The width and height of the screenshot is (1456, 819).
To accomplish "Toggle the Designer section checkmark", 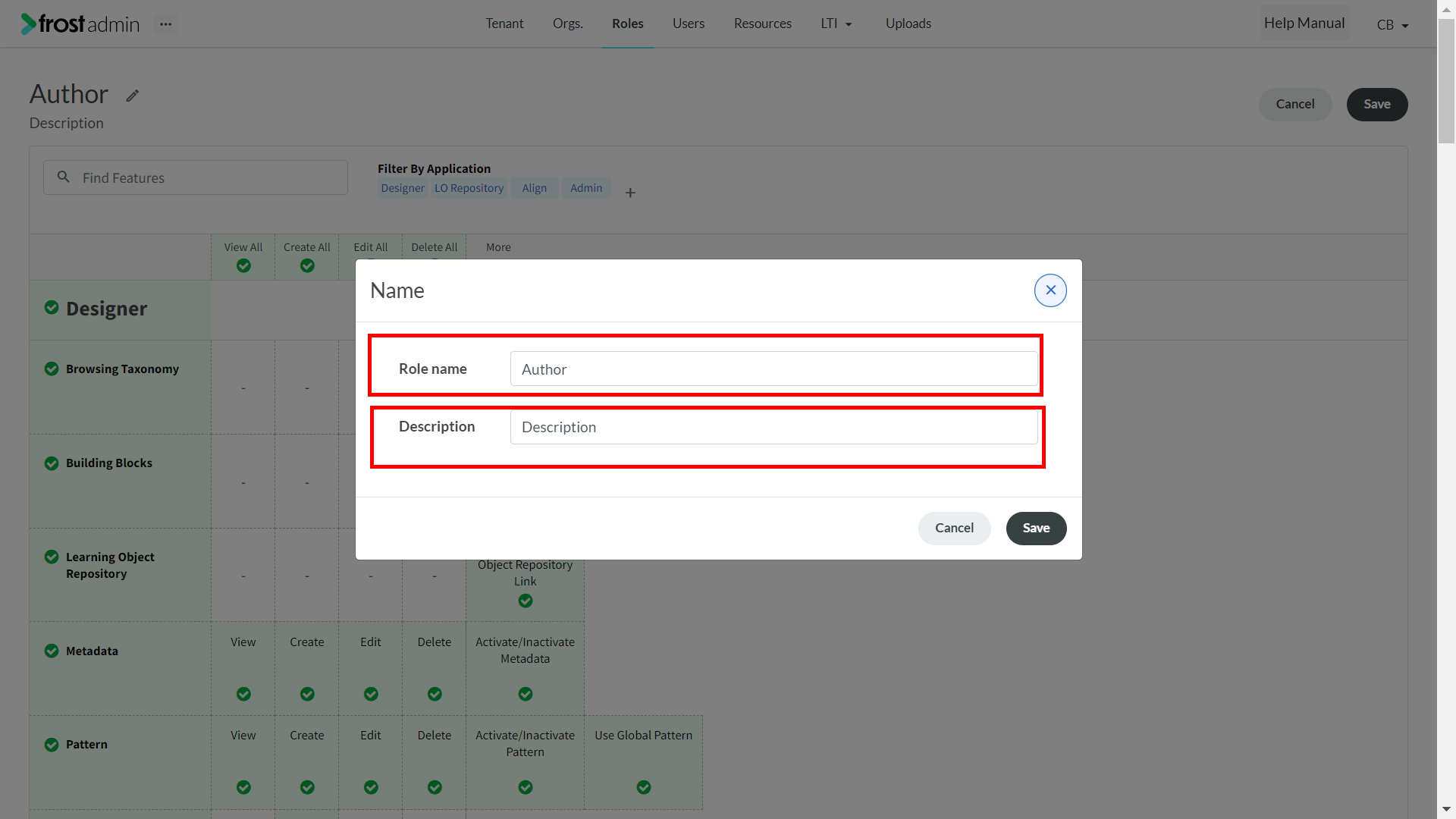I will coord(52,307).
